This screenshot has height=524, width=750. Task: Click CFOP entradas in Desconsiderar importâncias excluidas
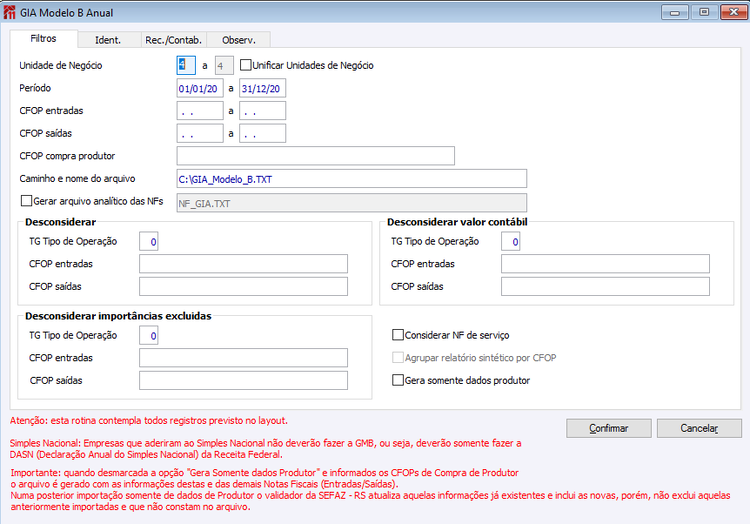point(243,358)
